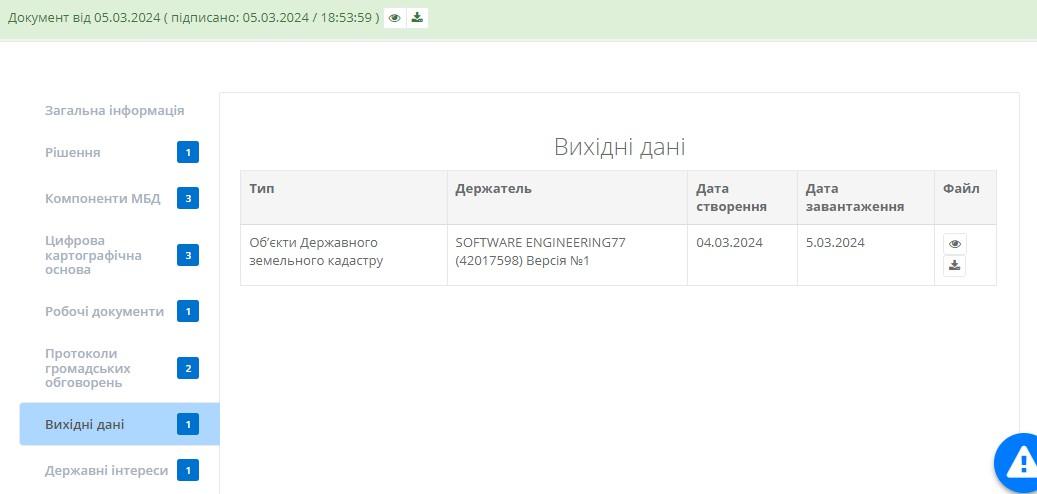Go to Робочі документи section
The height and width of the screenshot is (494, 1037).
(104, 311)
